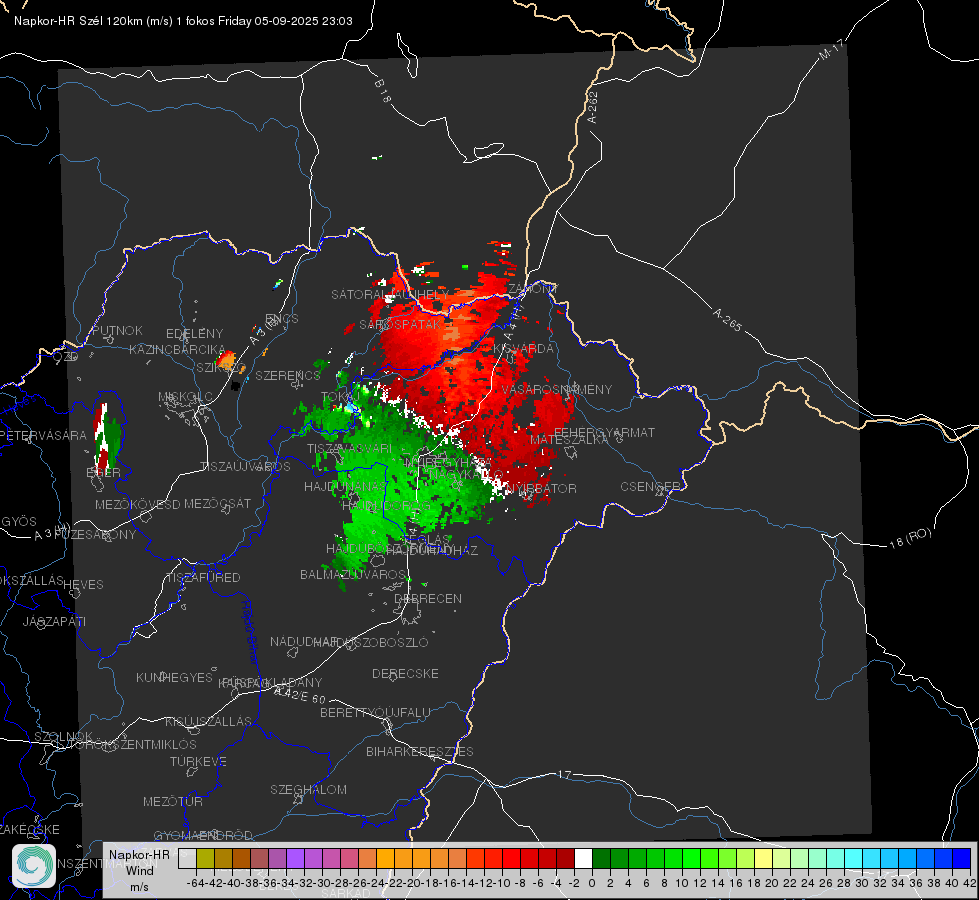Viewport: 979px width, 900px height.
Task: Click the NYÍRBÁTOR town label
Action: [x=541, y=488]
